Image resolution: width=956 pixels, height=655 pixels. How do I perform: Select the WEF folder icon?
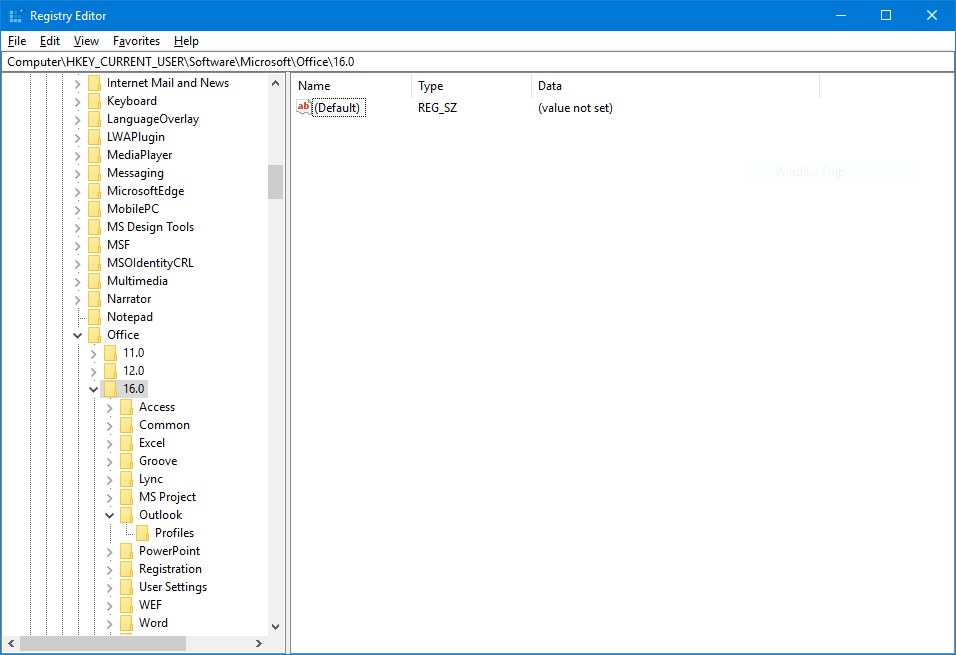tap(126, 605)
